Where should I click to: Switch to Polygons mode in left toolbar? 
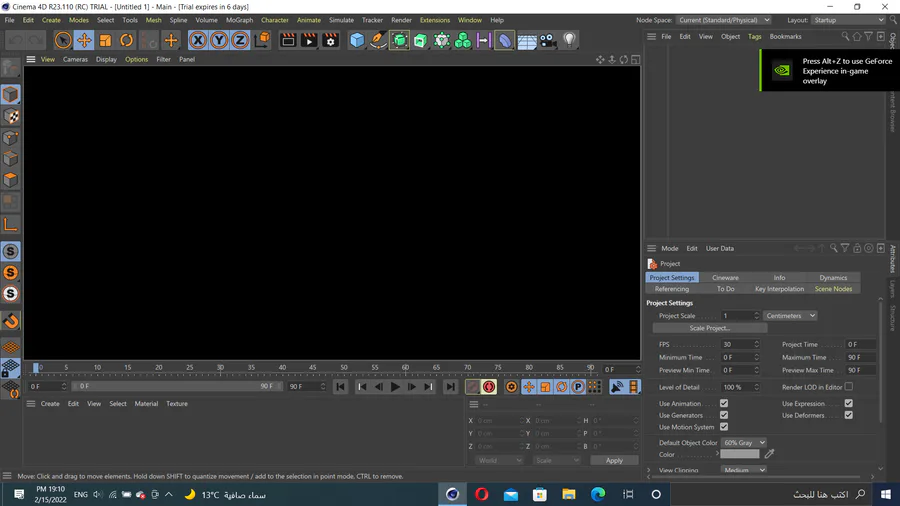point(10,180)
